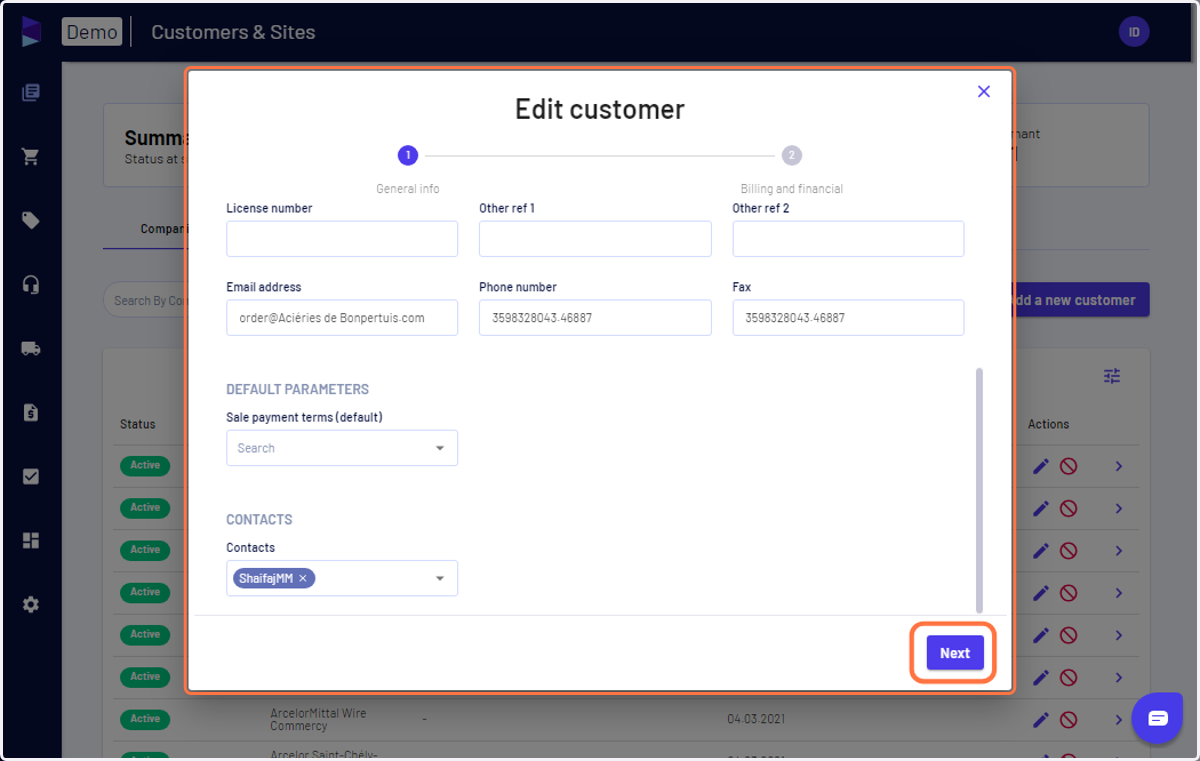Open the ID user avatar menu
The width and height of the screenshot is (1200, 761).
1134,32
